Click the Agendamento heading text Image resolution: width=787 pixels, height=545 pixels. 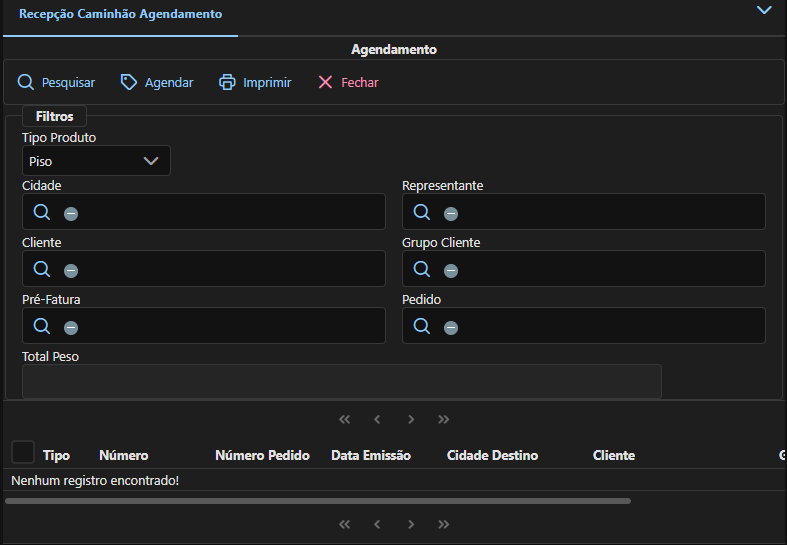coord(394,50)
